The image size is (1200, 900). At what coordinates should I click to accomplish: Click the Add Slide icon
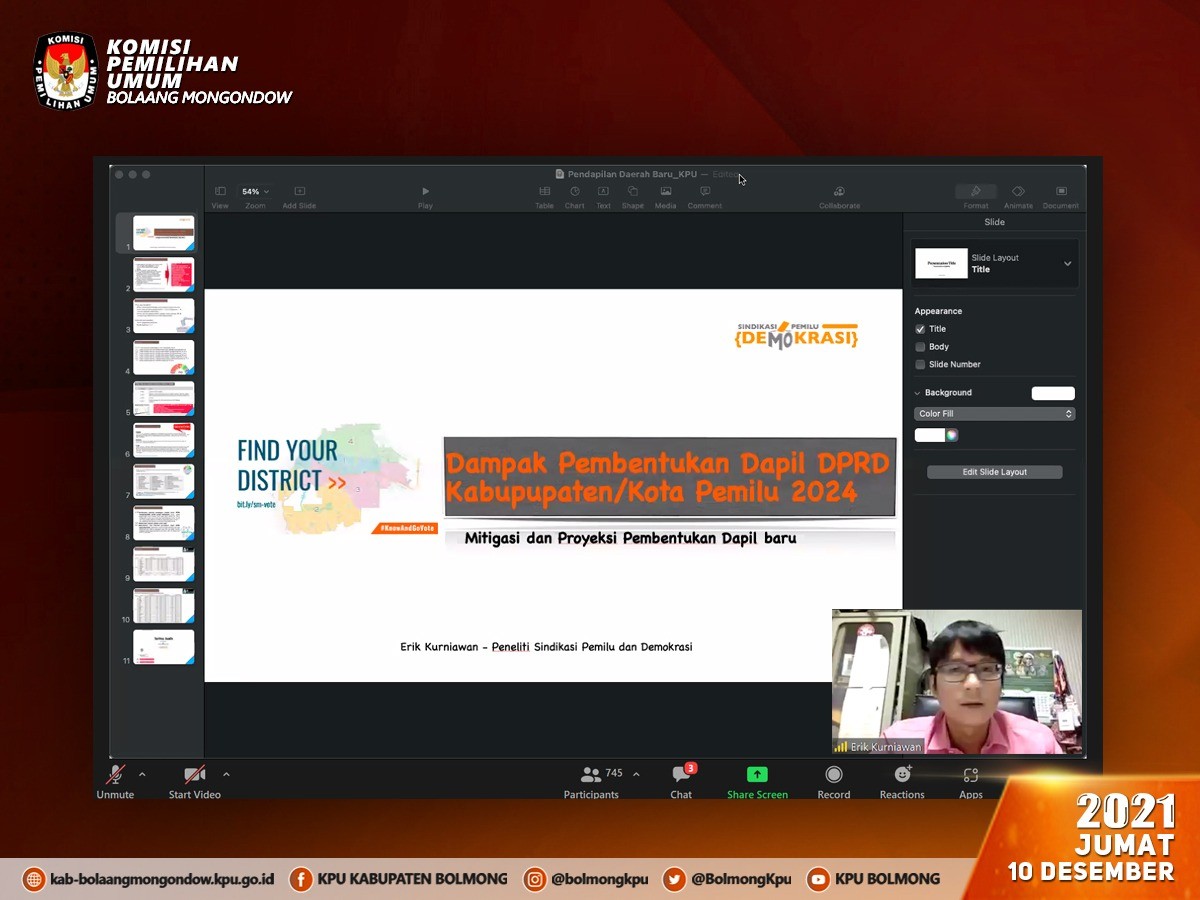pyautogui.click(x=299, y=191)
